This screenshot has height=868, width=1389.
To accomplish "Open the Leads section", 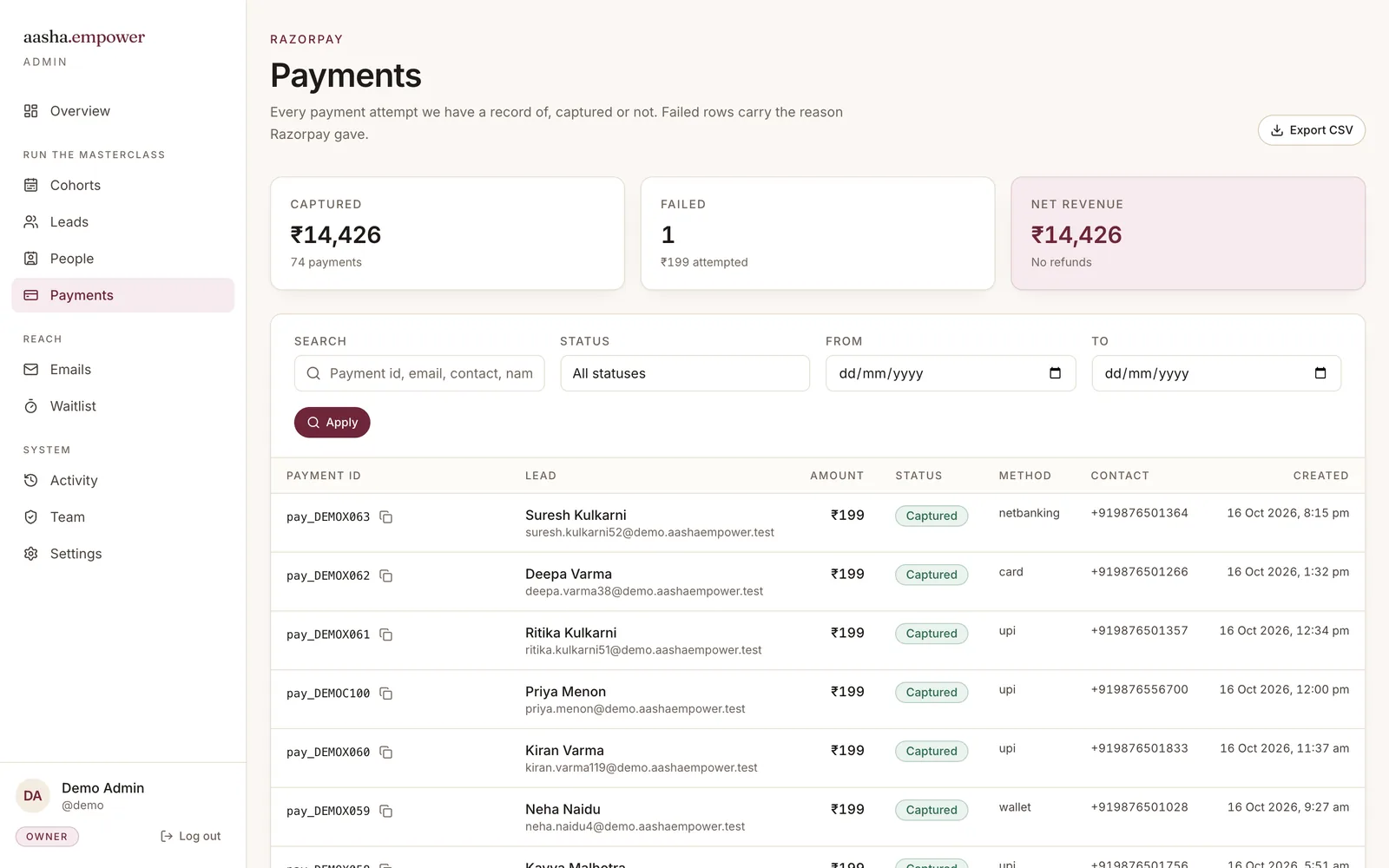I will 123,222.
